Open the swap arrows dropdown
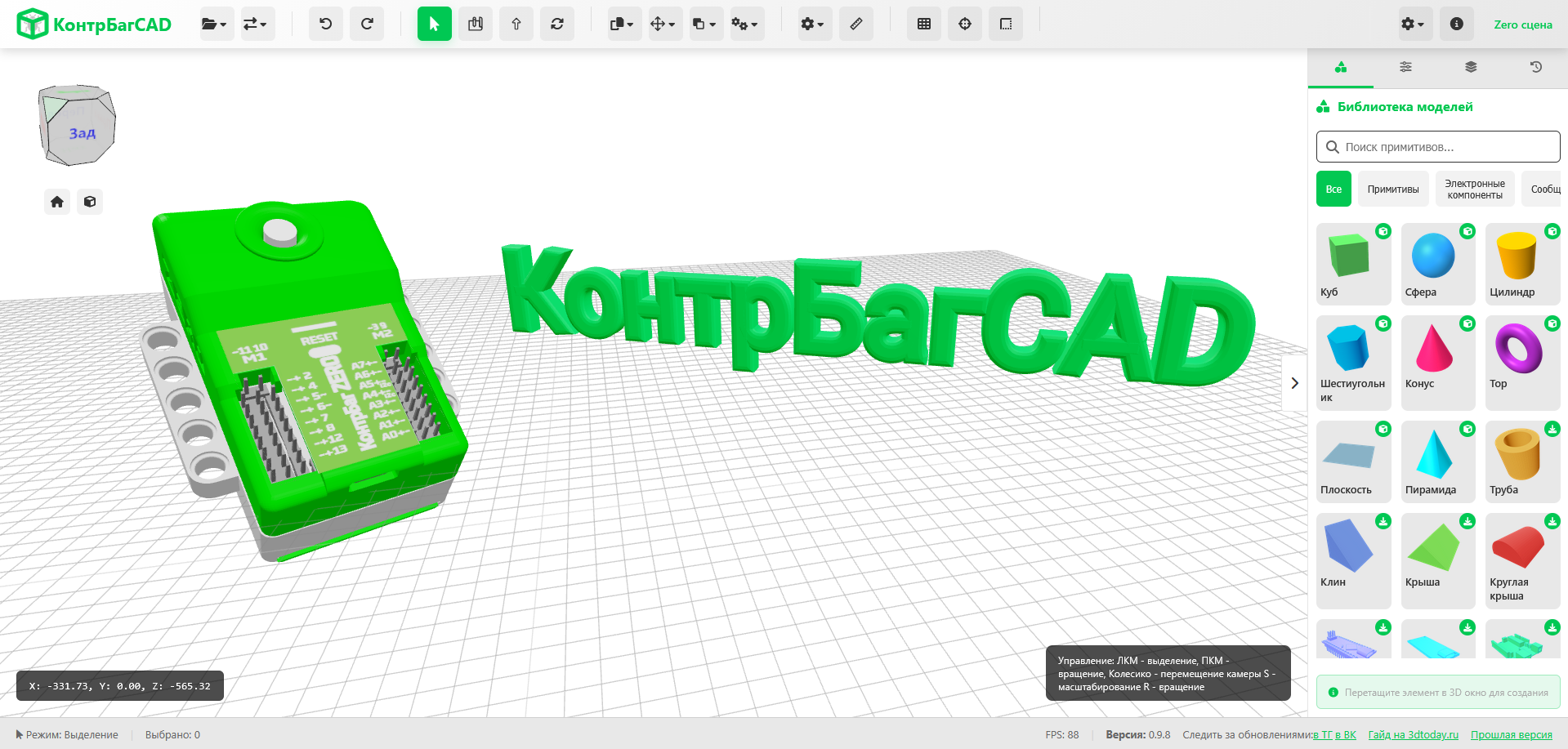 (x=256, y=24)
